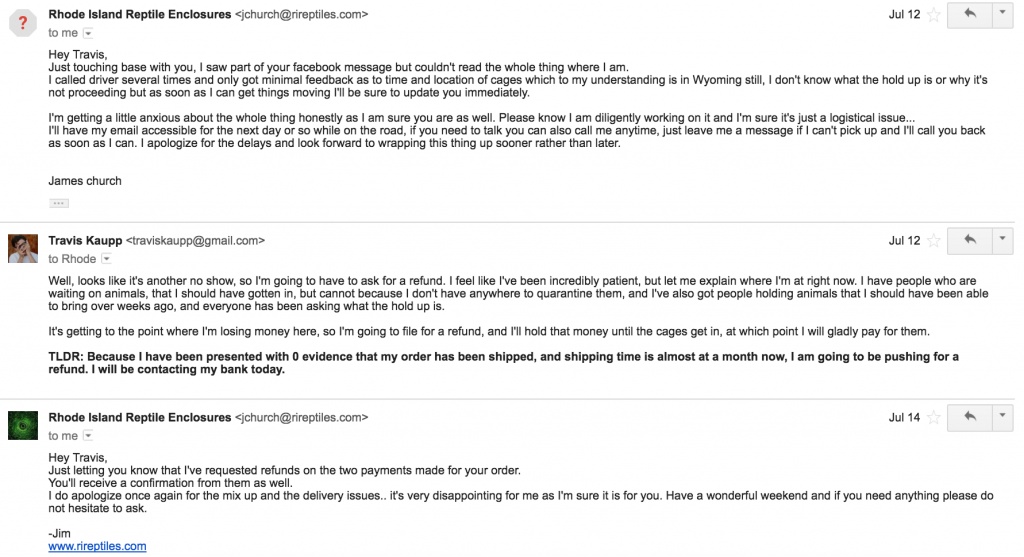Screen dimensions: 1024x557
Task: Show details for "to Rhode" recipients
Action: pos(106,259)
